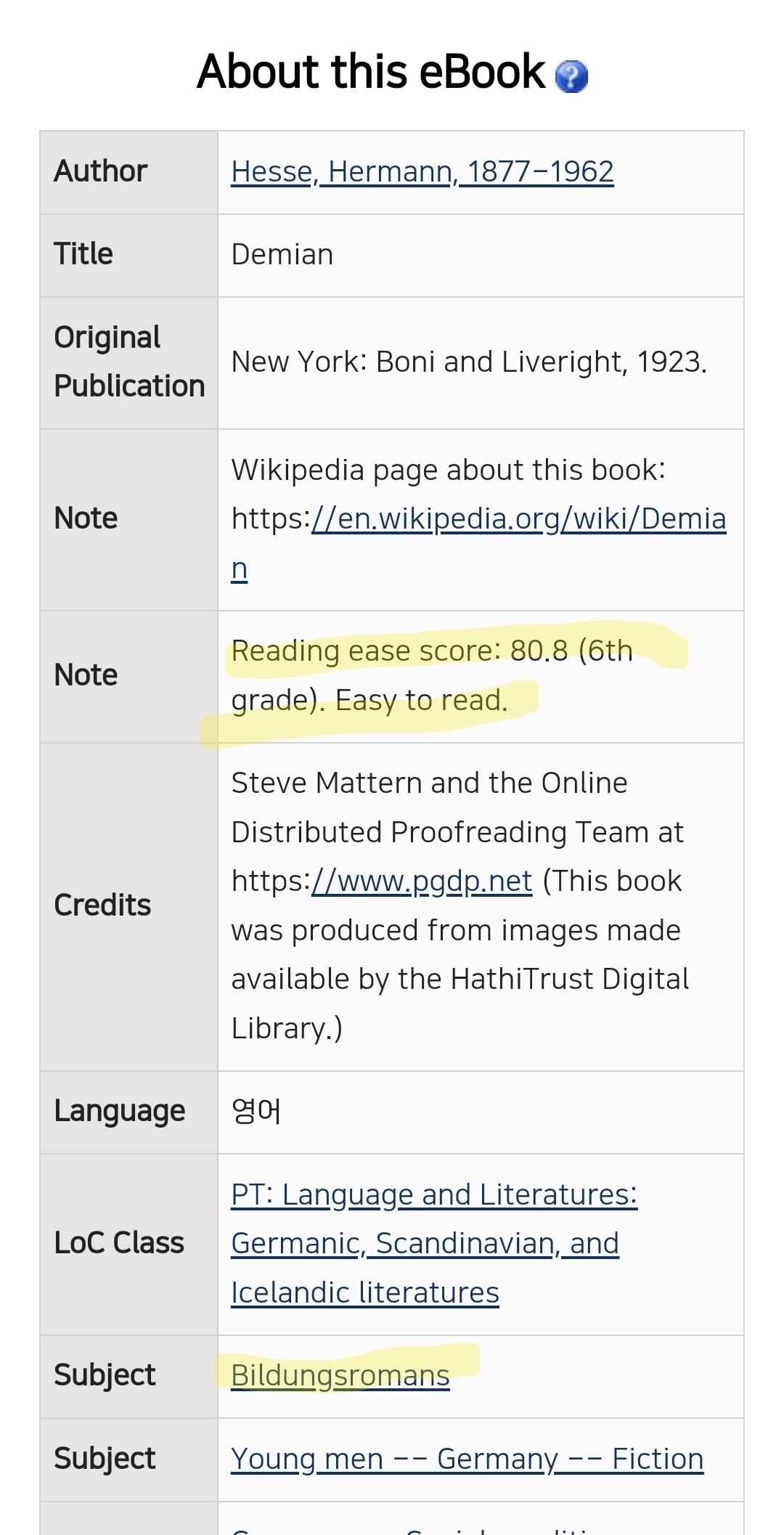Viewport: 784px width, 1535px height.
Task: Visit the www.pgdp.net link in Credits
Action: click(422, 881)
